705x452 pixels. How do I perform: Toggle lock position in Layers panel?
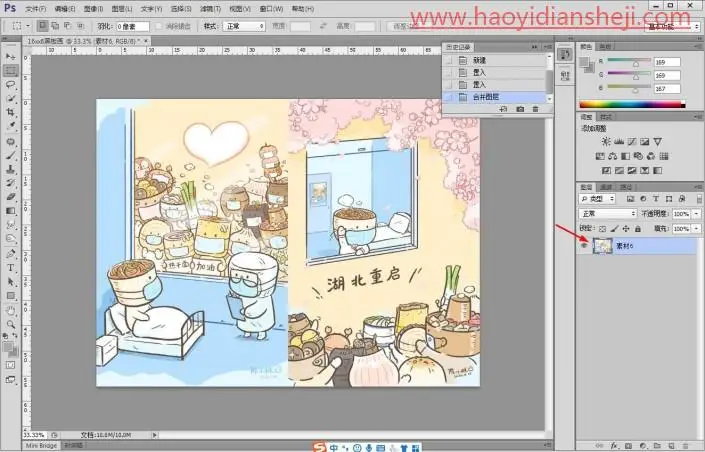pos(626,228)
